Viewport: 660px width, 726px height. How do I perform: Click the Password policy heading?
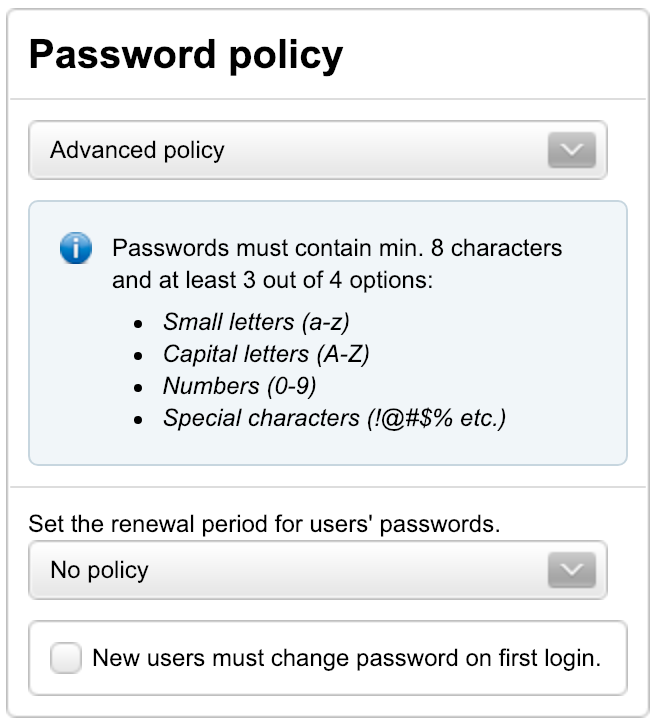pyautogui.click(x=186, y=55)
